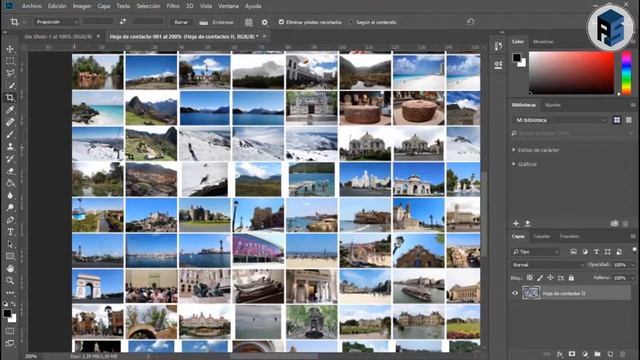Screen dimensions: 640x360
Task: Create a new layer group folder
Action: (598, 354)
